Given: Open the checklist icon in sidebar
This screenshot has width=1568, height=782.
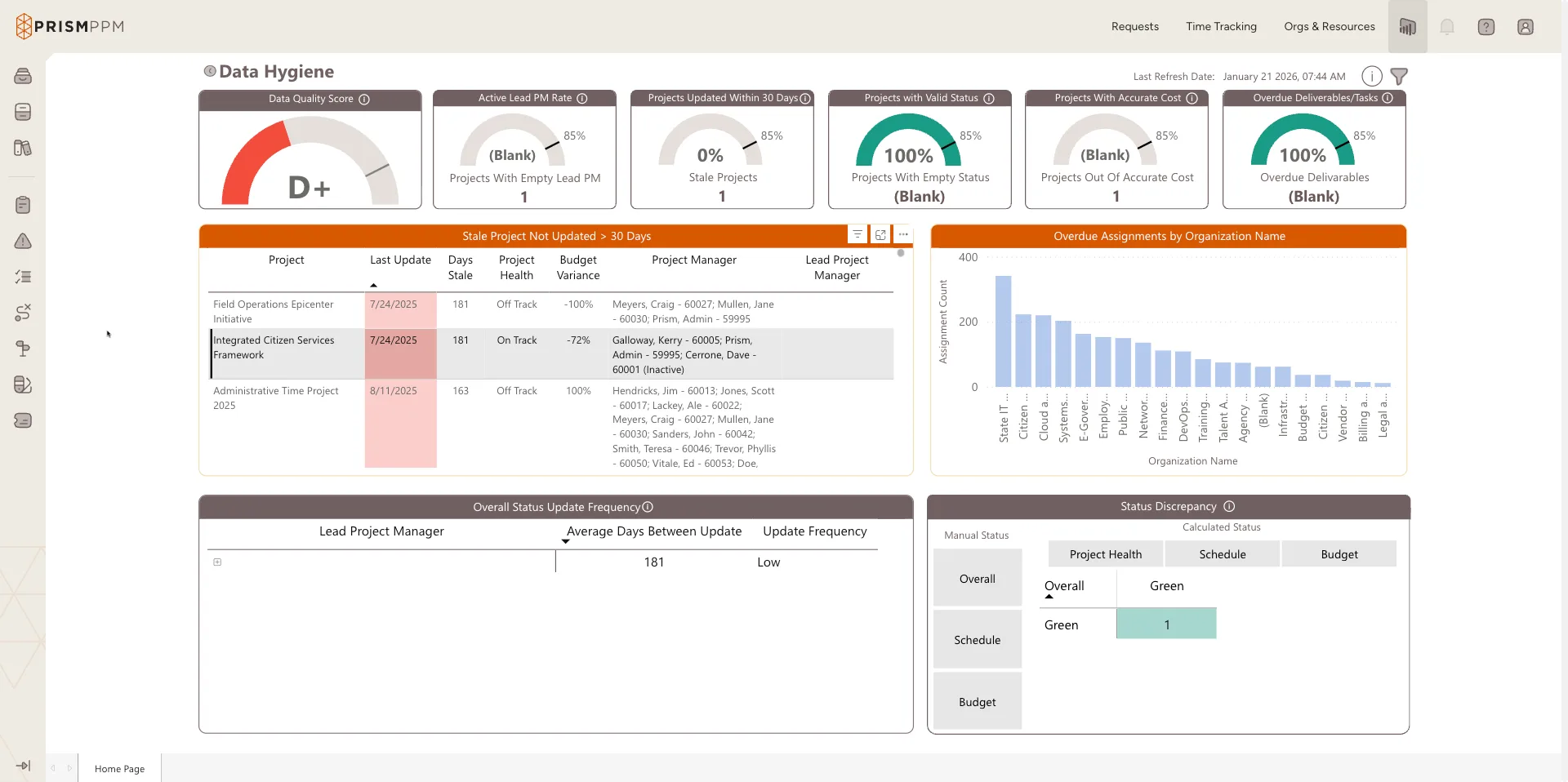Looking at the screenshot, I should (x=23, y=277).
